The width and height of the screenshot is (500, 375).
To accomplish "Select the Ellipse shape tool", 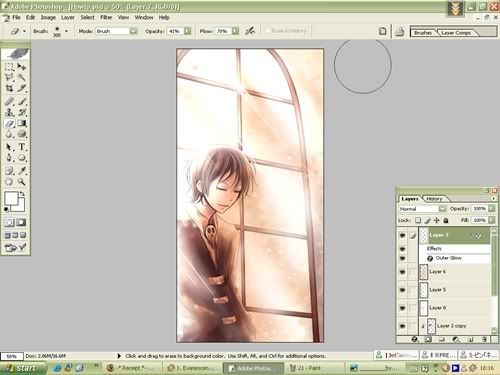I will click(x=22, y=158).
